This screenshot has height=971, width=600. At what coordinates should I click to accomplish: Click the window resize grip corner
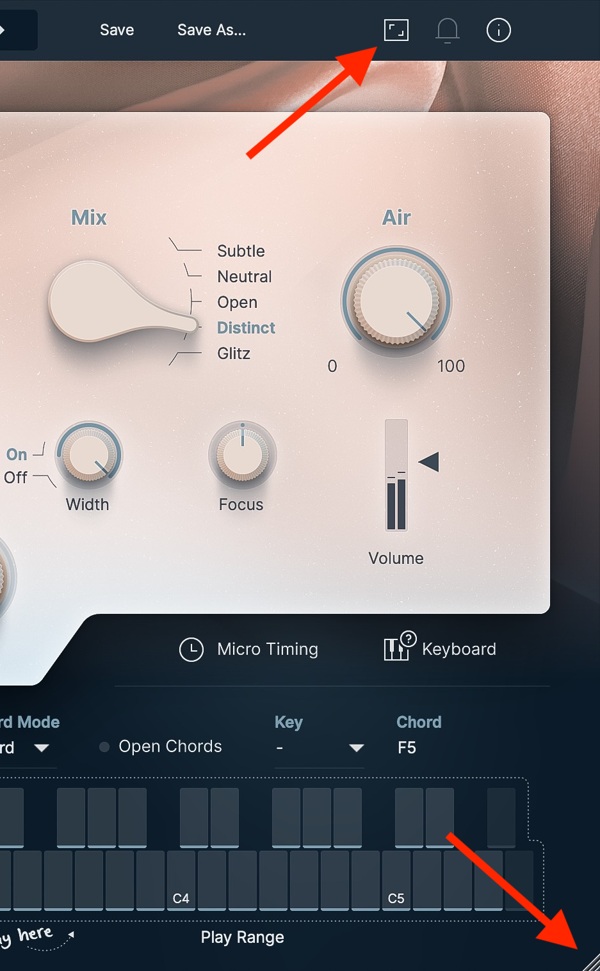click(x=588, y=959)
